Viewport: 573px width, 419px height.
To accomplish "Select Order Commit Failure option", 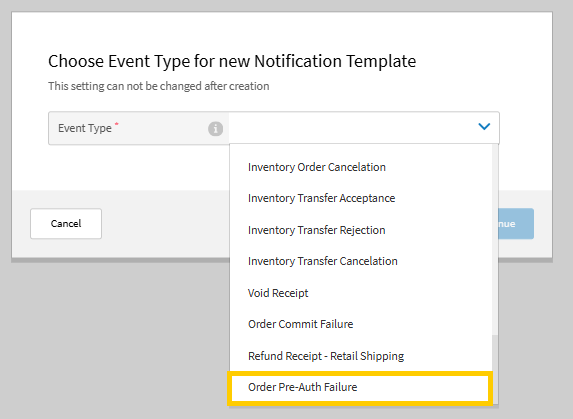I will click(360, 324).
